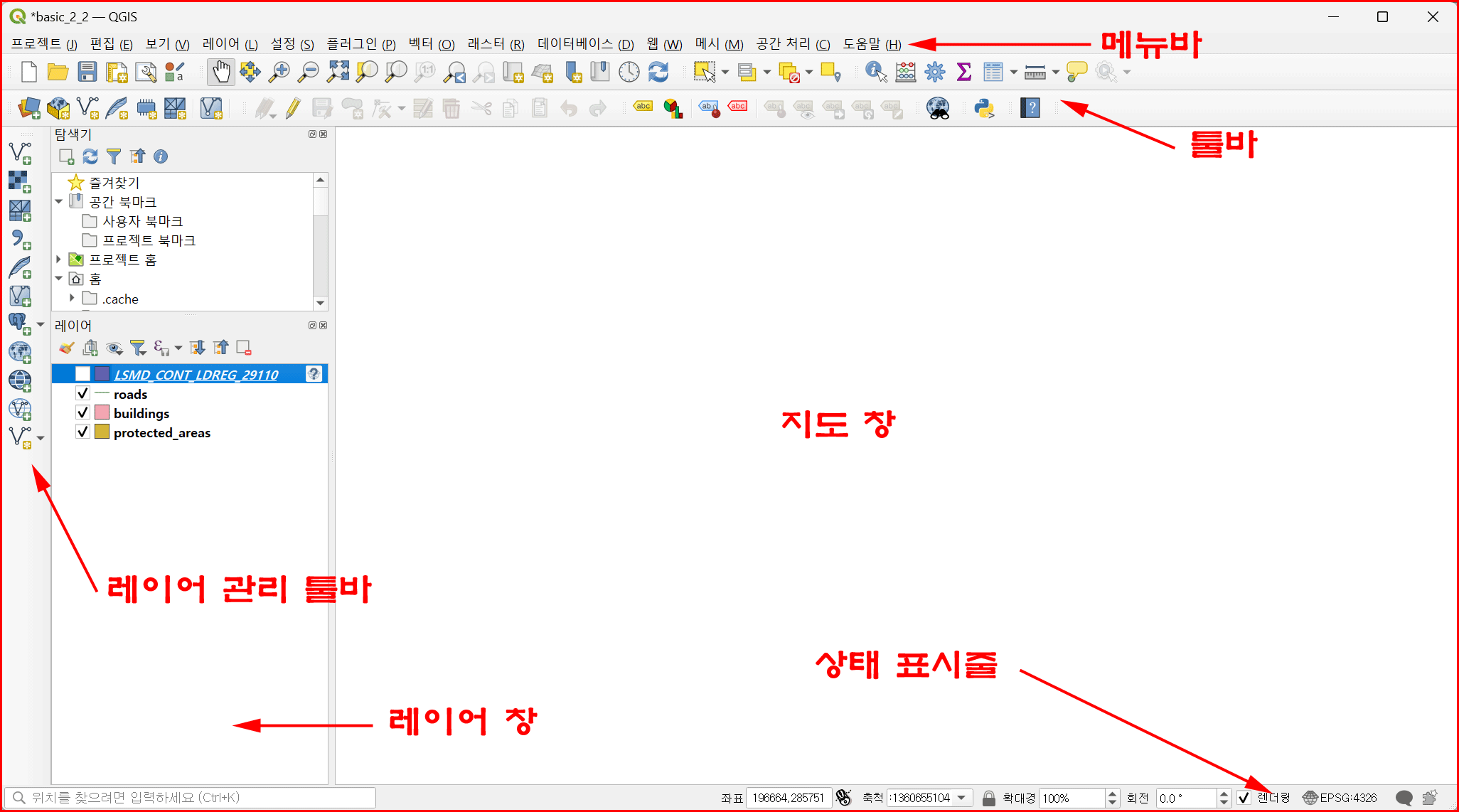1459x812 pixels.
Task: Uncheck the roads layer visibility
Action: coord(82,394)
